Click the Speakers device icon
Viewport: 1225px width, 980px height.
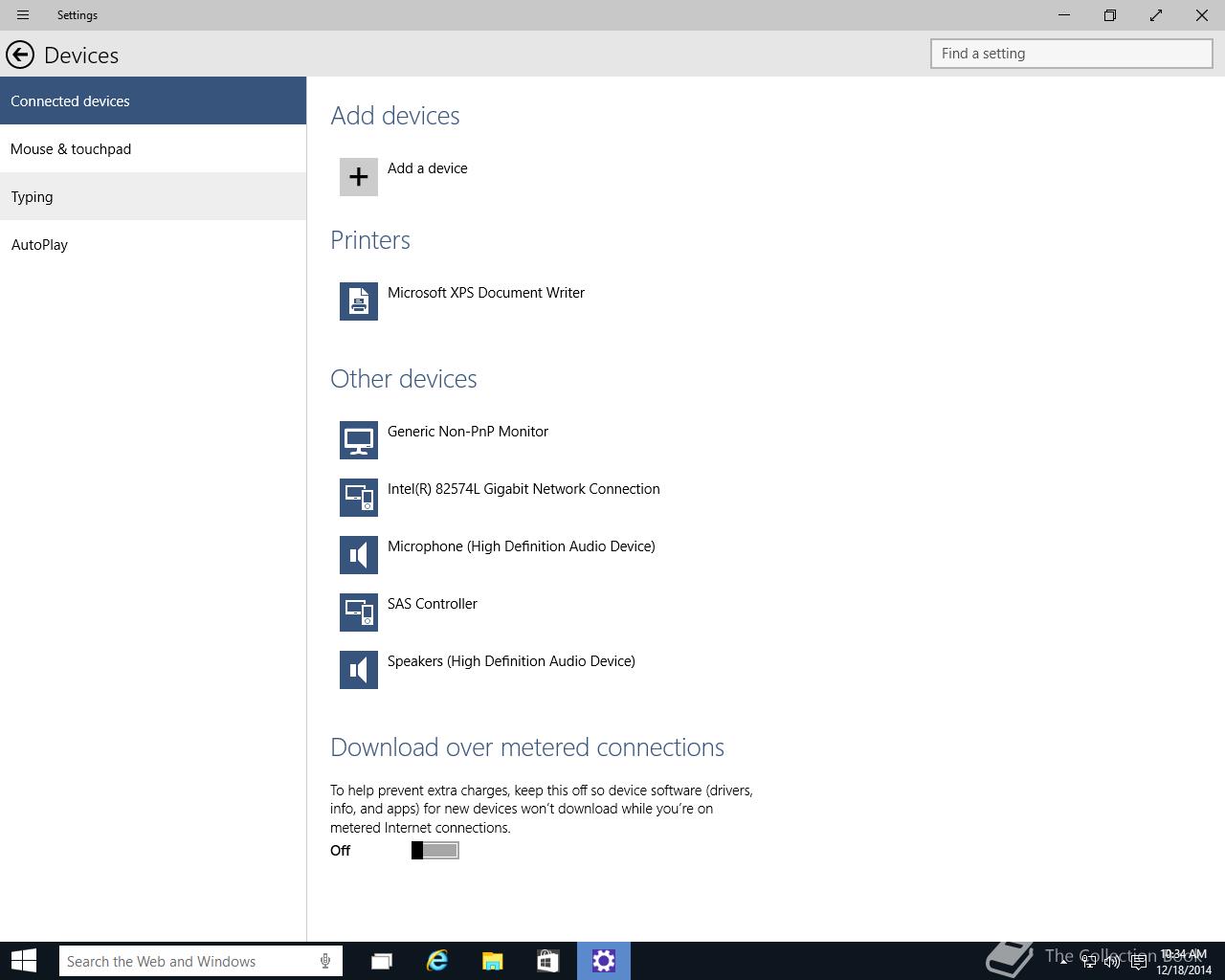click(359, 670)
